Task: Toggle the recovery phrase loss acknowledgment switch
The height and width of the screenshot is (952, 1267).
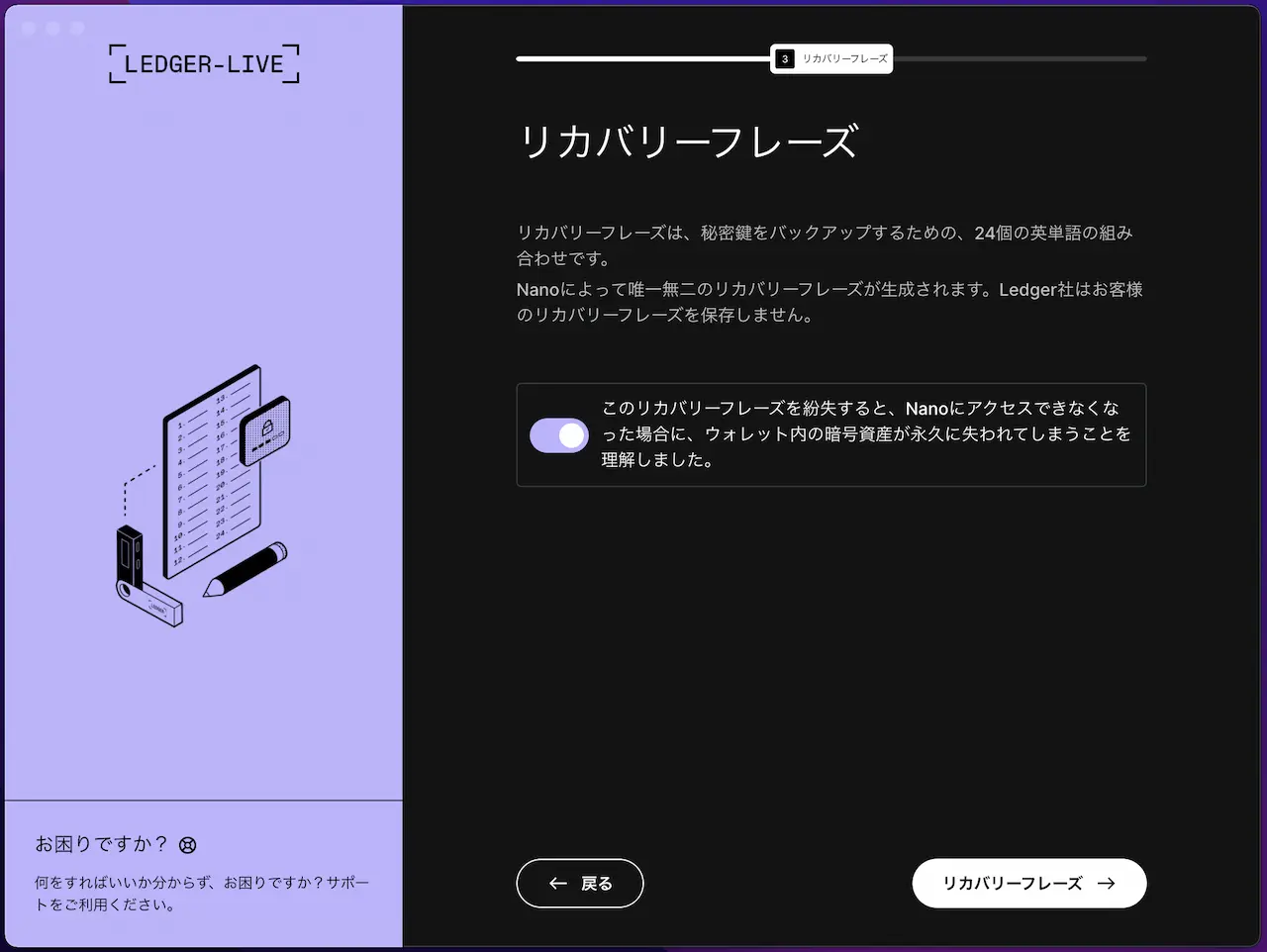Action: 559,435
